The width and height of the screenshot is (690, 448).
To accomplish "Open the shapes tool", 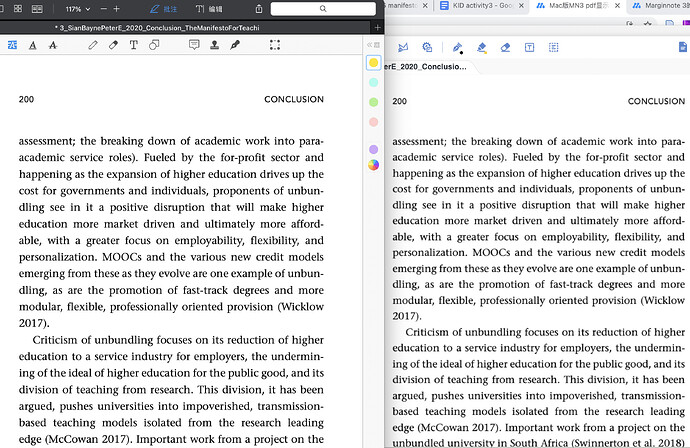I will 154,45.
